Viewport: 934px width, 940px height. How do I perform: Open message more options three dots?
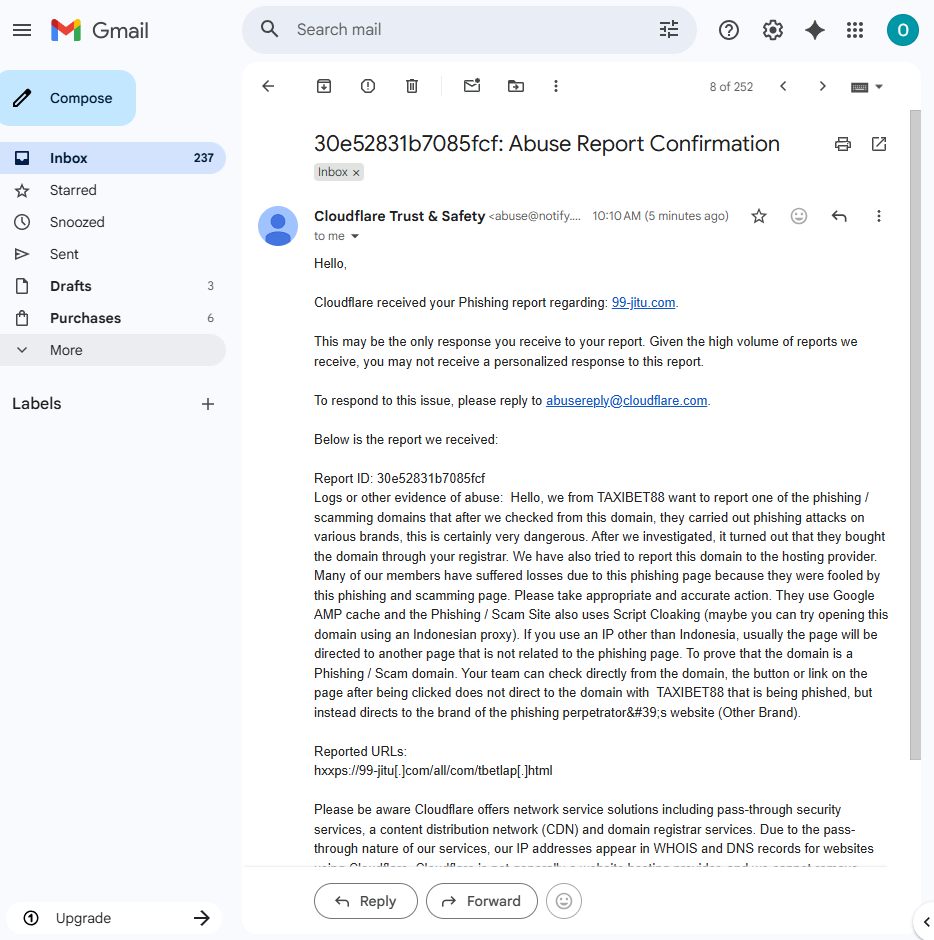coord(879,216)
